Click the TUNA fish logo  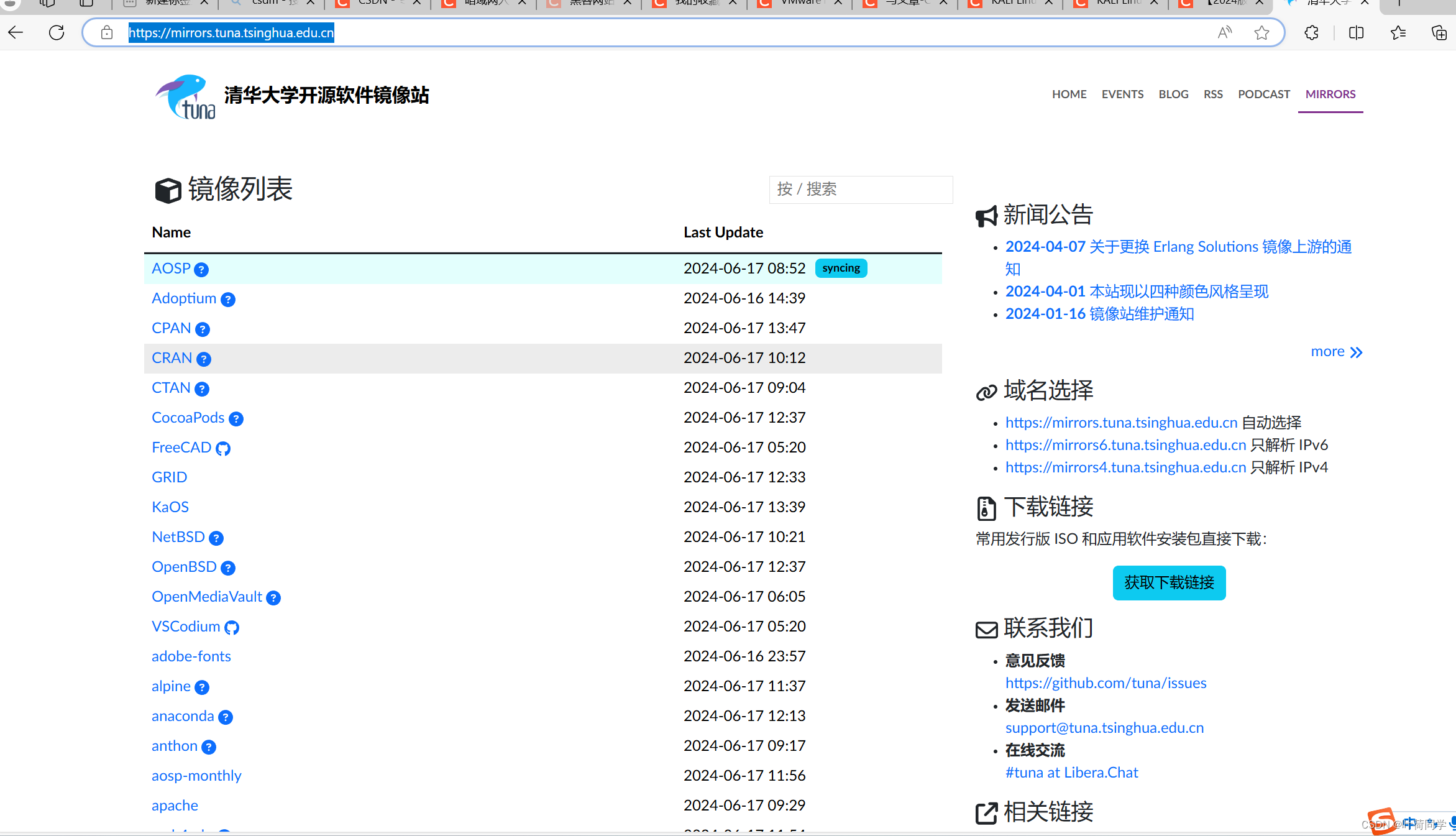(x=185, y=97)
